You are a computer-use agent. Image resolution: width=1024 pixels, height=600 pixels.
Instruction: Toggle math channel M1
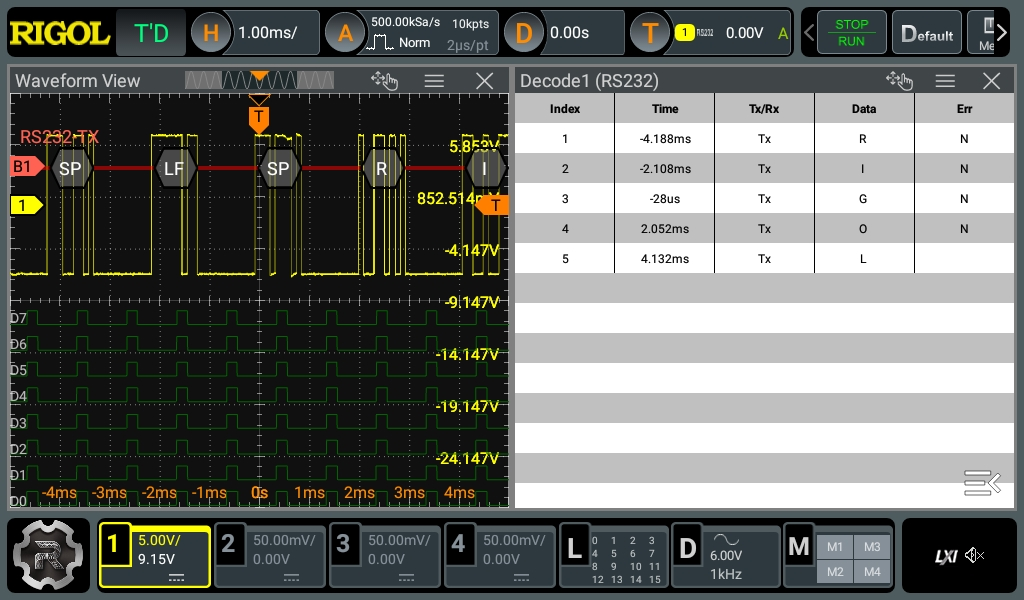[x=835, y=547]
